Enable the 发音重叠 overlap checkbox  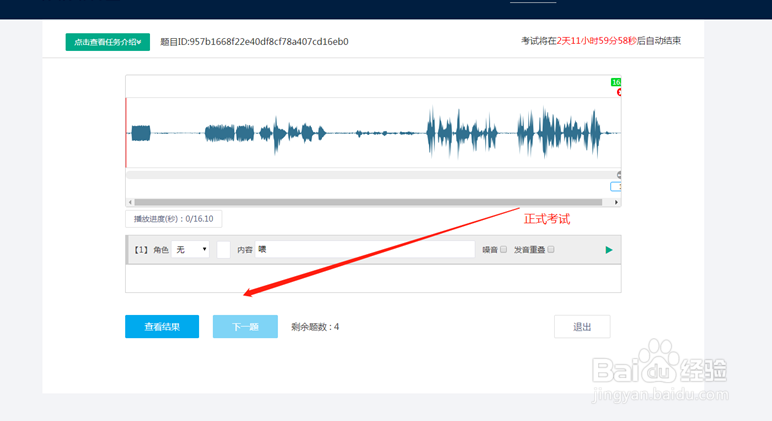pos(551,250)
